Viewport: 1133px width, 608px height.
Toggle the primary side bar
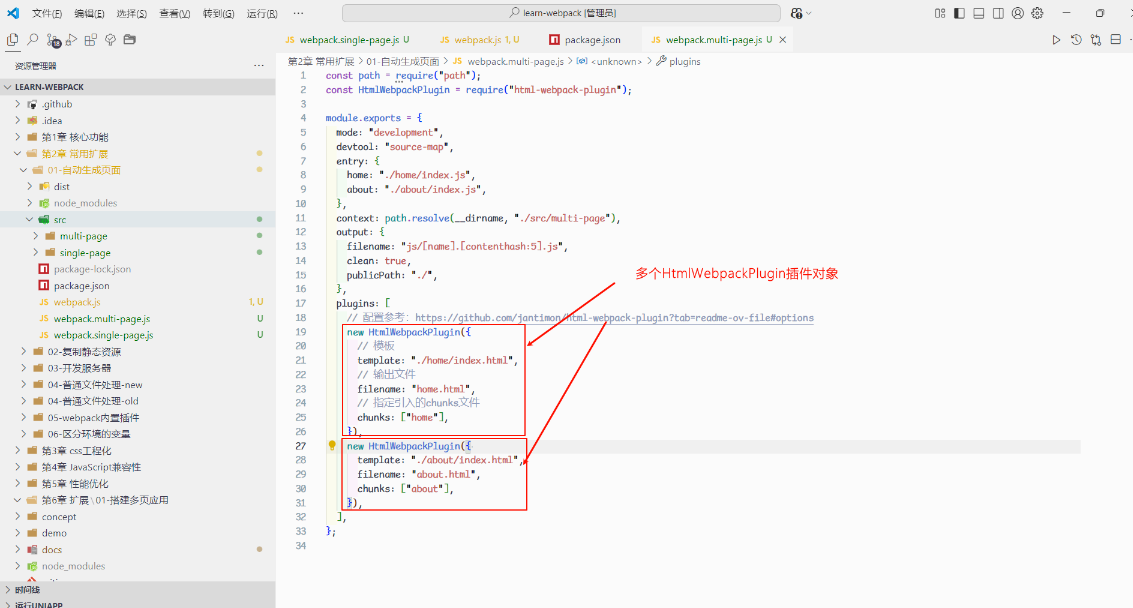(960, 13)
